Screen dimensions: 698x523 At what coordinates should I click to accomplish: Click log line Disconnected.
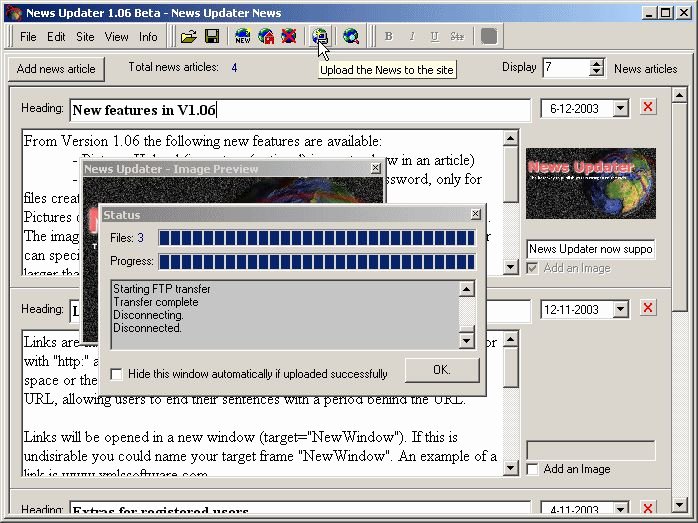(x=147, y=328)
